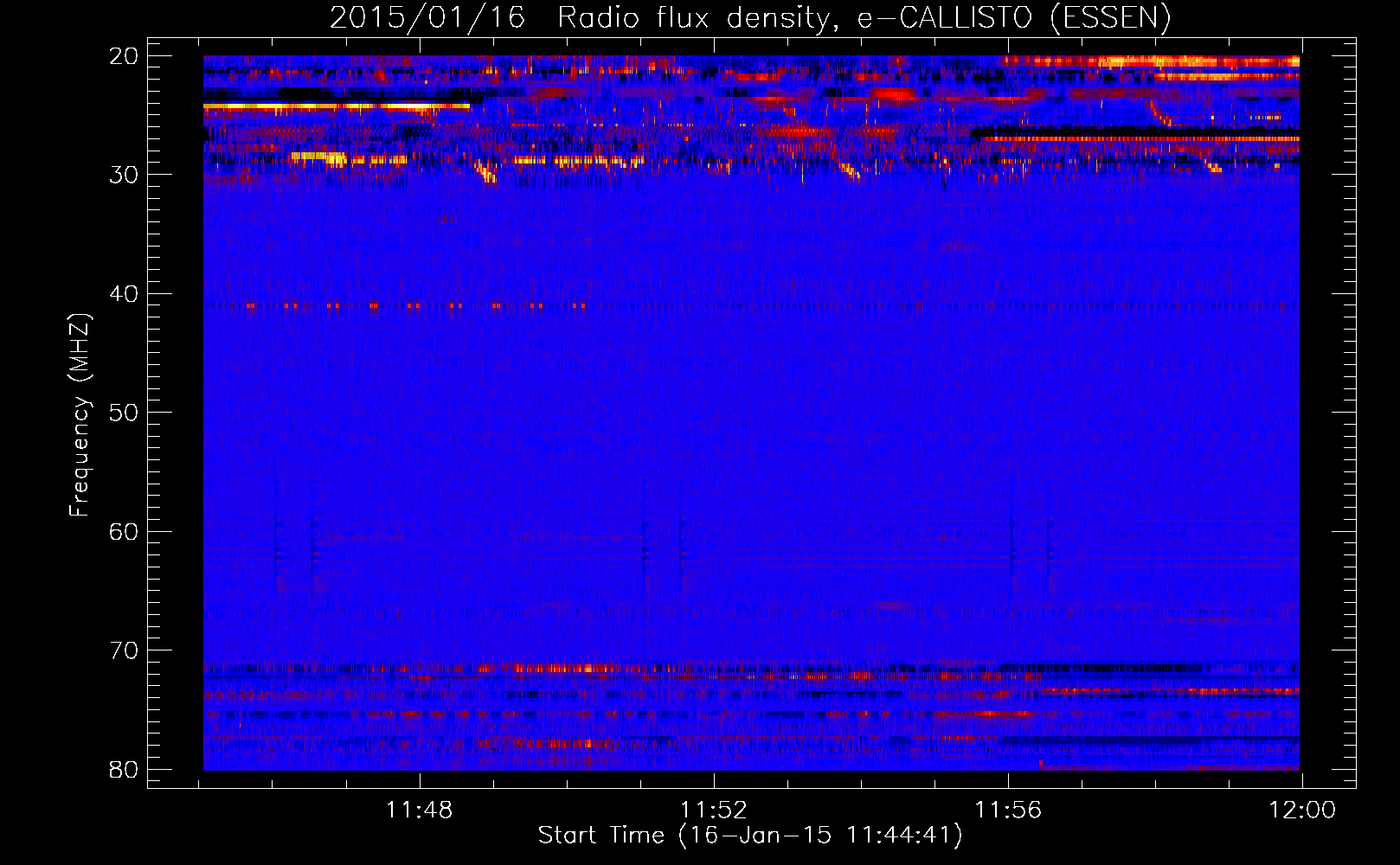Click the 11:56 time tick label
This screenshot has height=865, width=1400.
tap(1008, 811)
